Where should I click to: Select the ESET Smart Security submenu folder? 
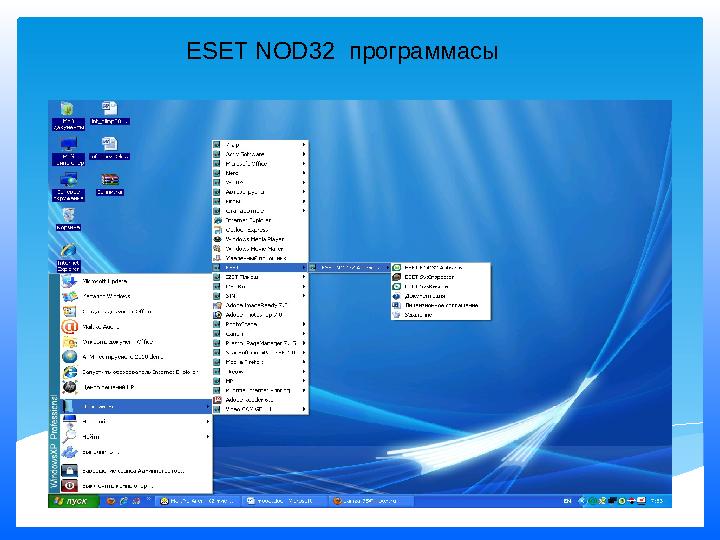point(349,267)
